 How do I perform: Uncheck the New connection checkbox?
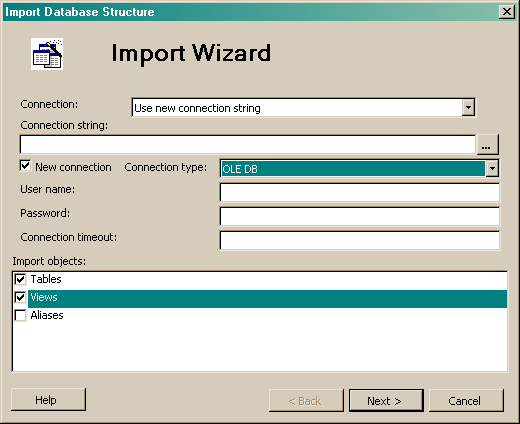(x=25, y=166)
